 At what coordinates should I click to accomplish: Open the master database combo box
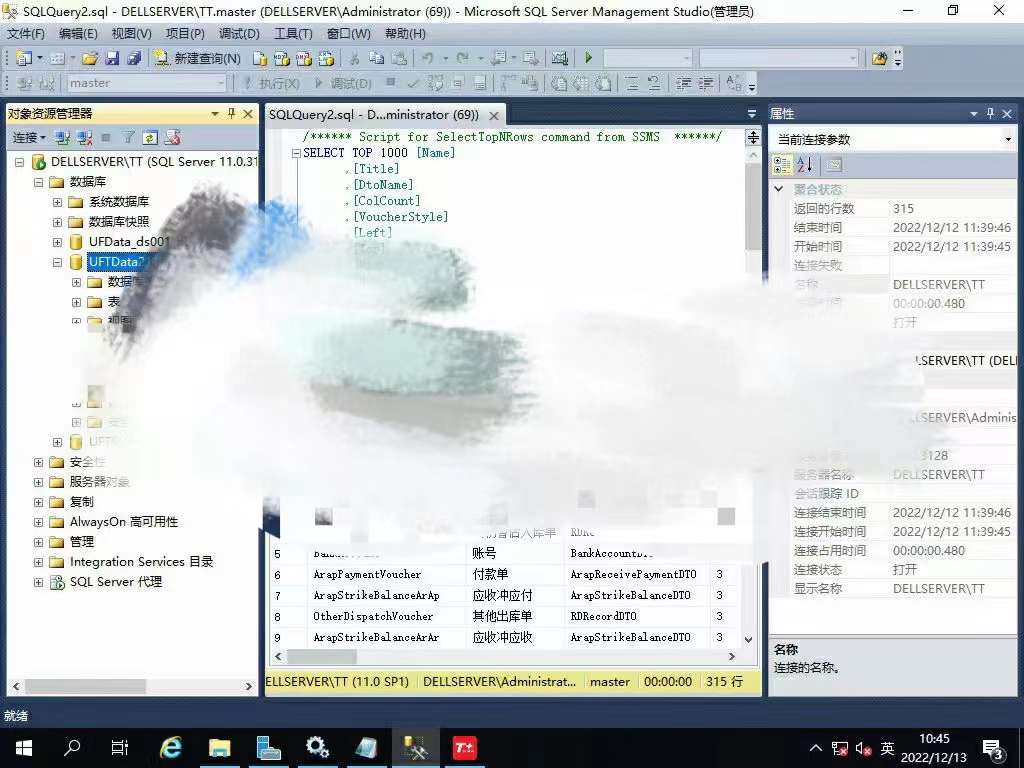pyautogui.click(x=147, y=83)
